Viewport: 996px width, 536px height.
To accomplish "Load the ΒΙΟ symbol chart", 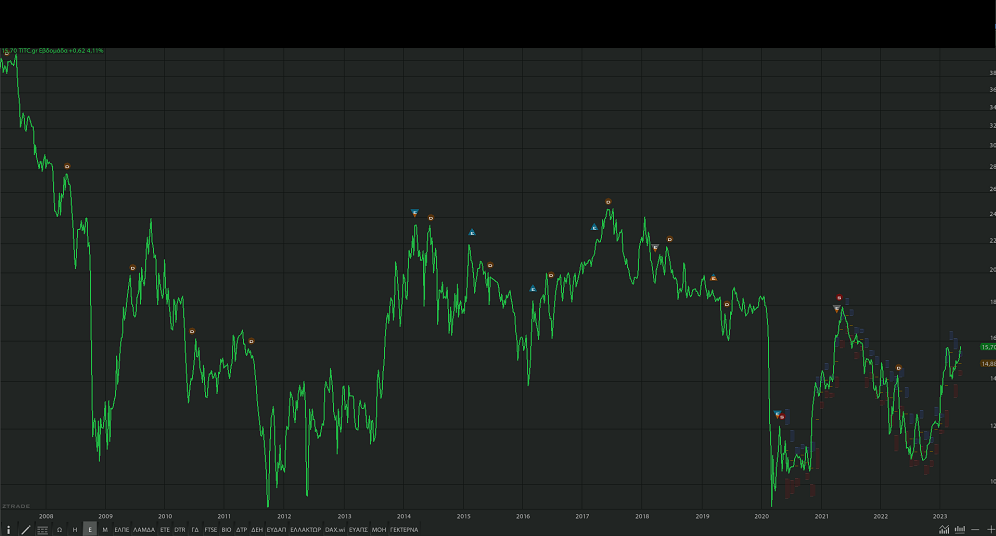I will (226, 530).
